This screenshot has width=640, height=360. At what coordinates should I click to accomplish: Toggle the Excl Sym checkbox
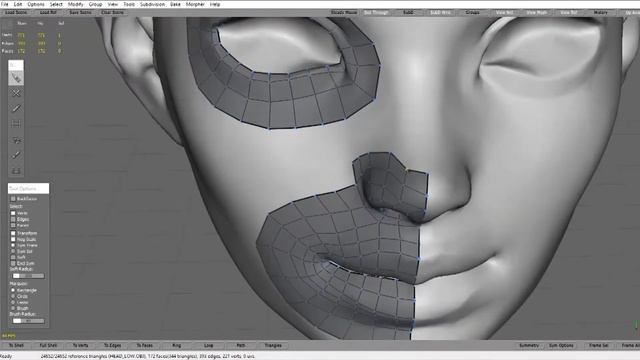13,263
